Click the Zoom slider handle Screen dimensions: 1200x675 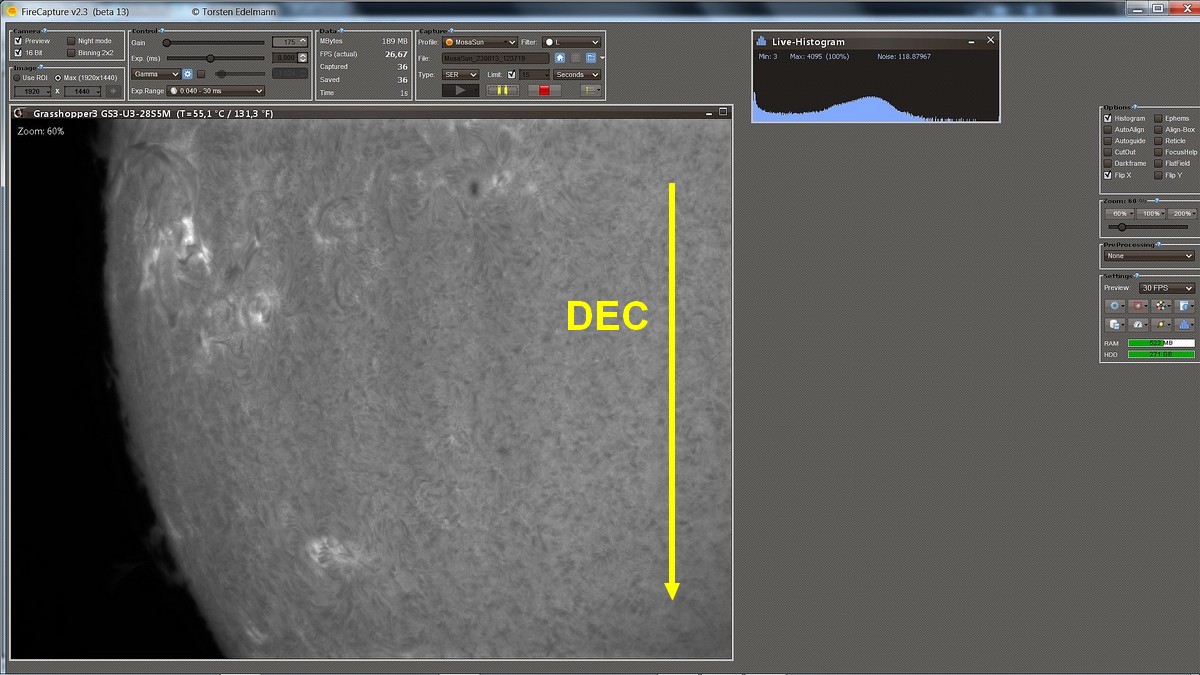(x=1121, y=227)
